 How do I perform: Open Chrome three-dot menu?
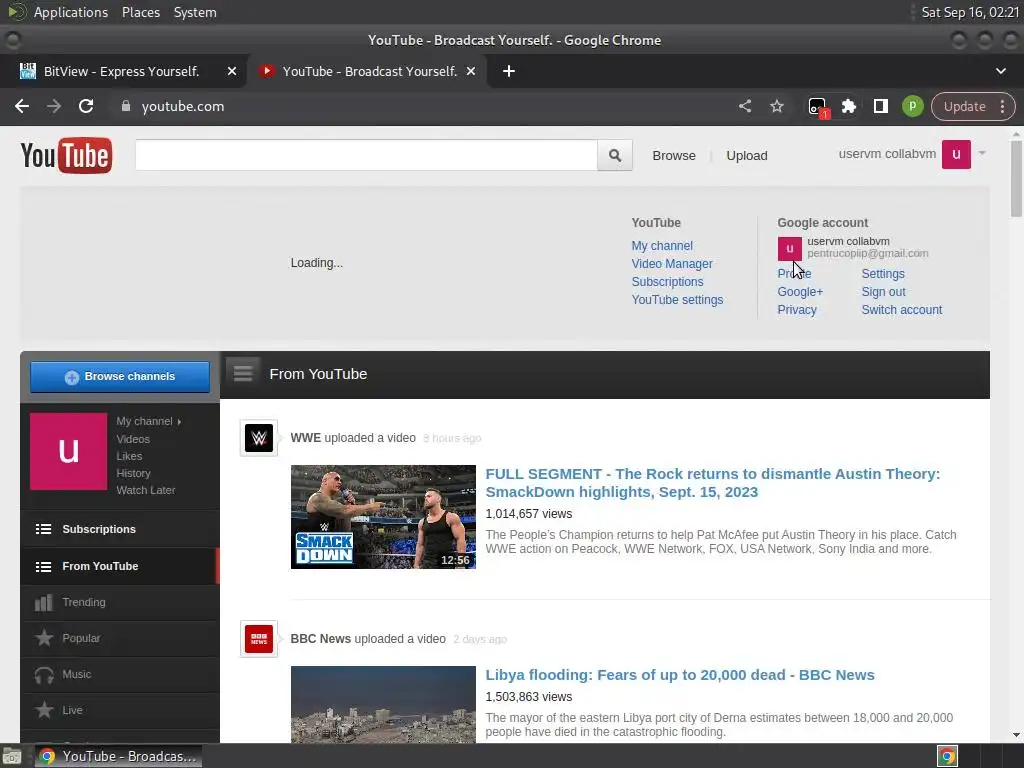tap(1002, 106)
